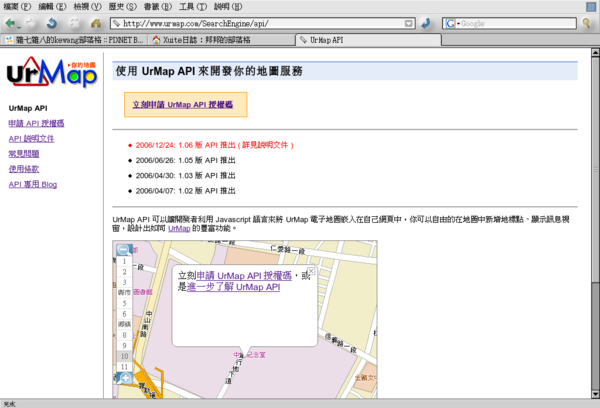Select the 街市 zoom level on map scale
This screenshot has height=408, width=600.
coord(124,293)
